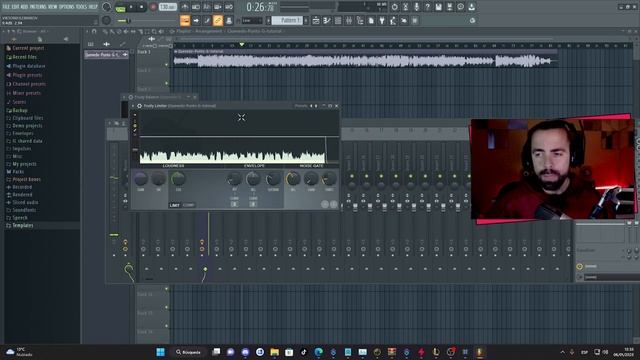Open the browser view icon
Viewport: 640px width, 360px height.
pyautogui.click(x=360, y=20)
